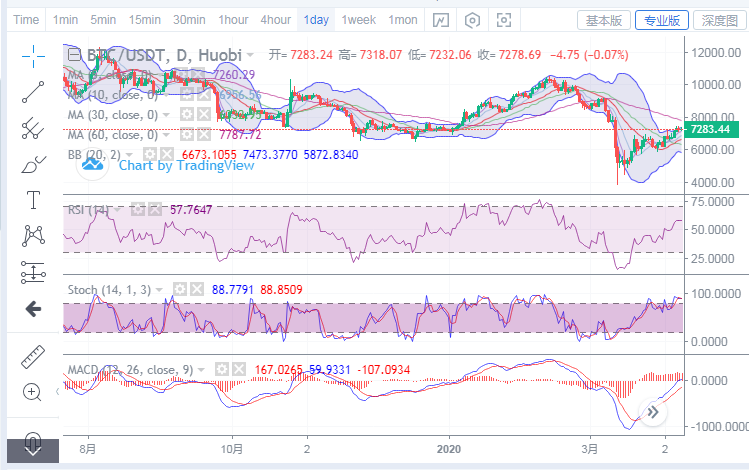Click the back arrow in left toolbar
749x470 pixels.
point(33,309)
